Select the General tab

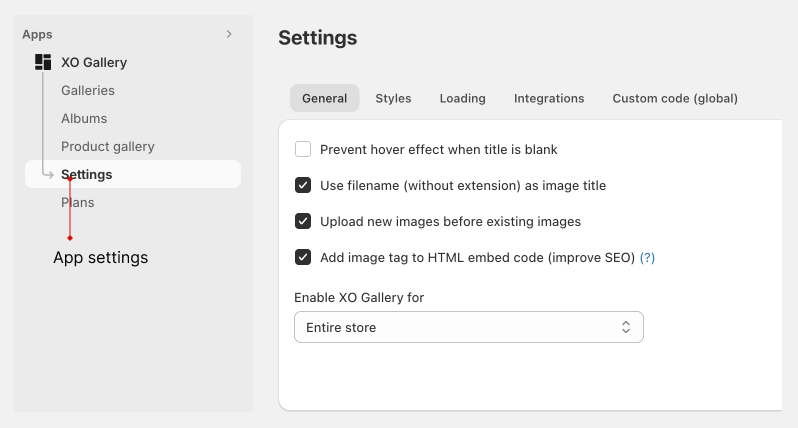pyautogui.click(x=325, y=98)
